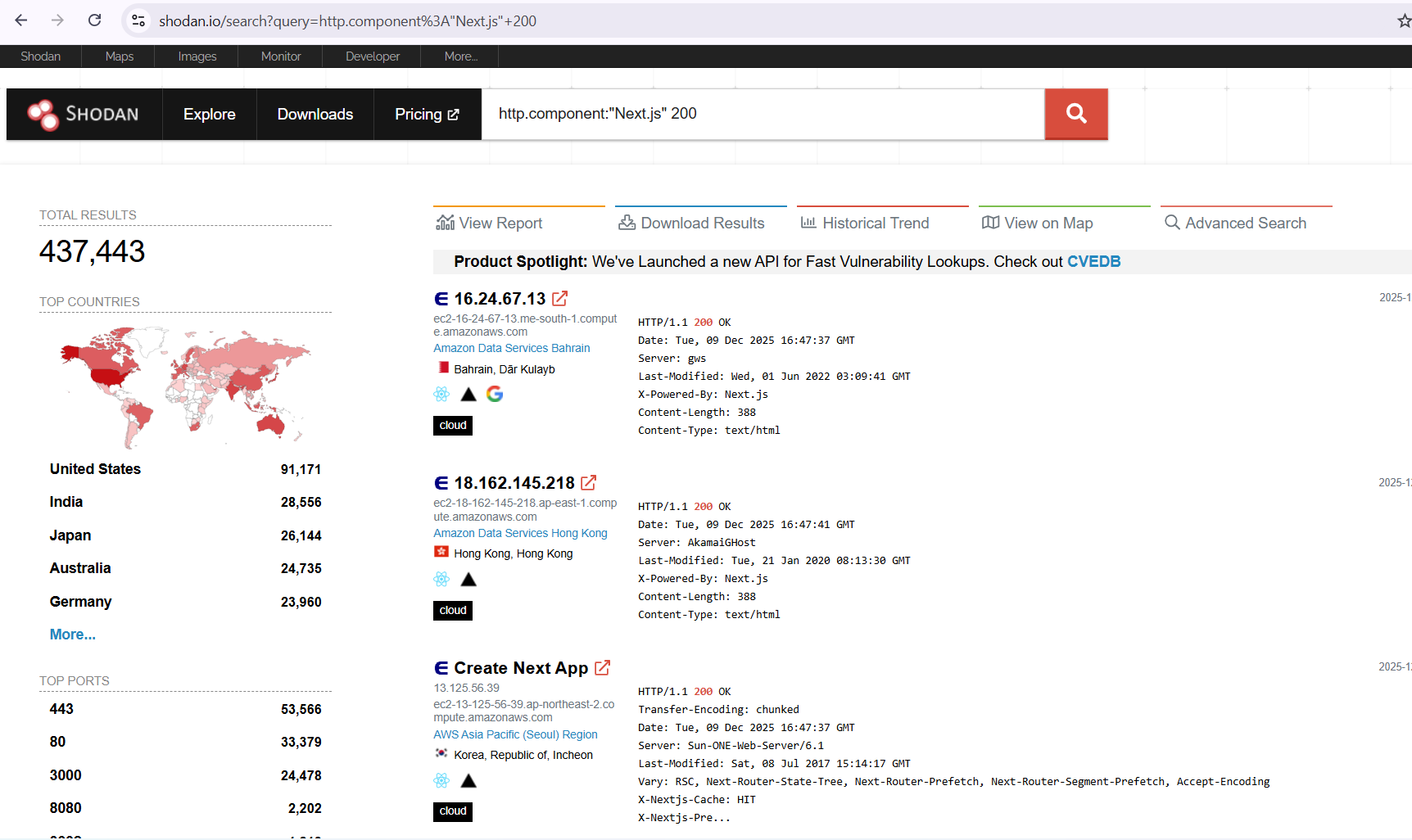Open the 16.24.67.13 result

(500, 299)
